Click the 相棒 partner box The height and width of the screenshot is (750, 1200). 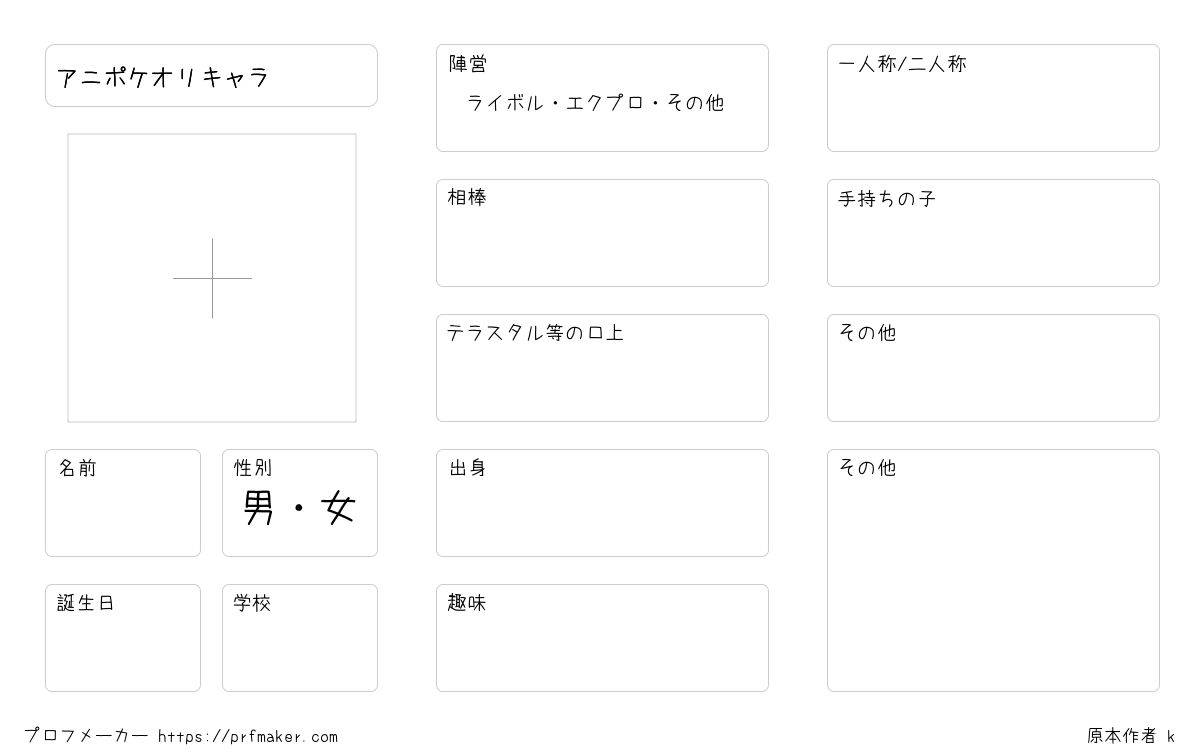(602, 233)
